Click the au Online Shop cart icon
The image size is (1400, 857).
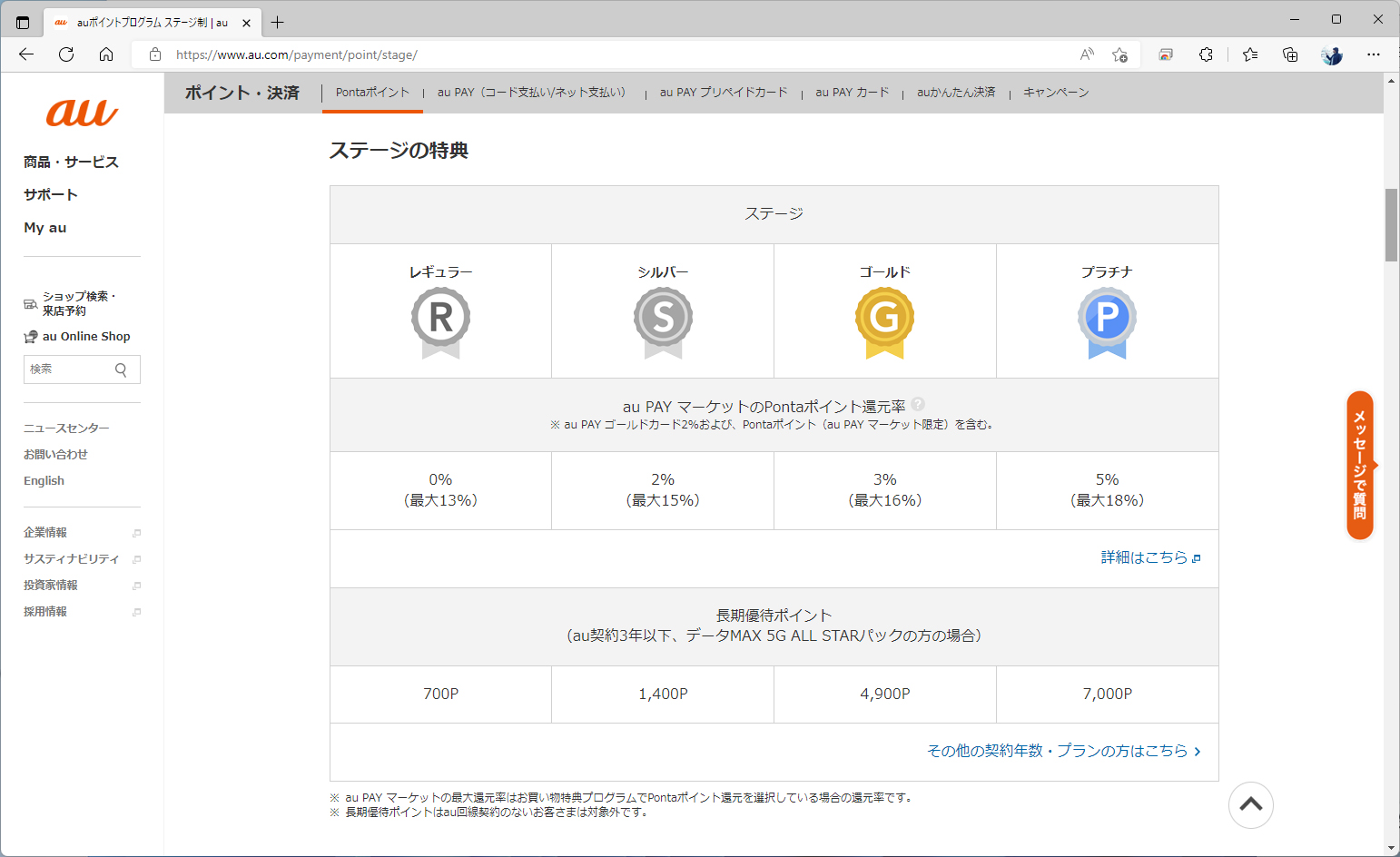31,337
